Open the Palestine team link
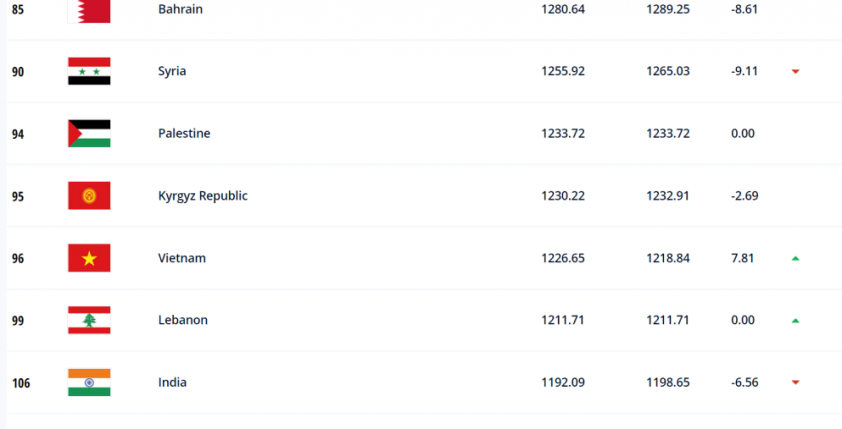 click(184, 133)
